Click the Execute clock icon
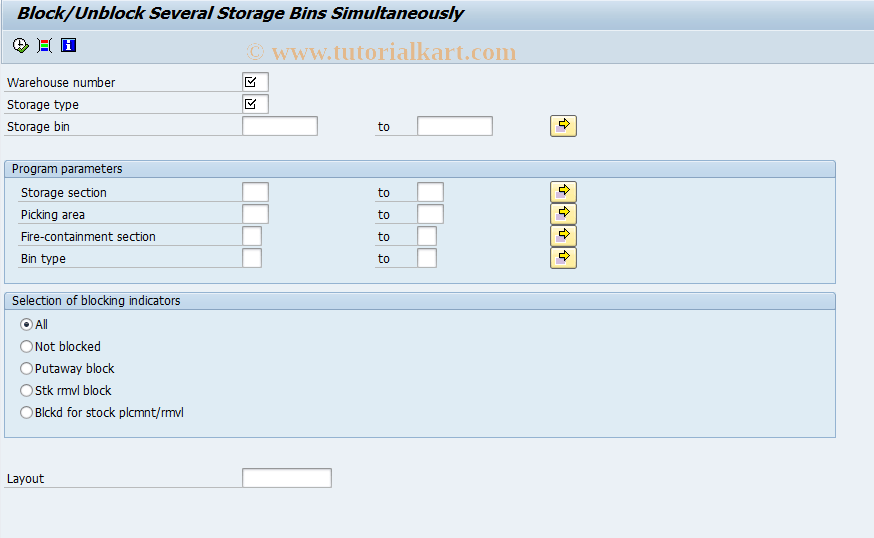Viewport: 874px width, 538px height. pyautogui.click(x=21, y=45)
